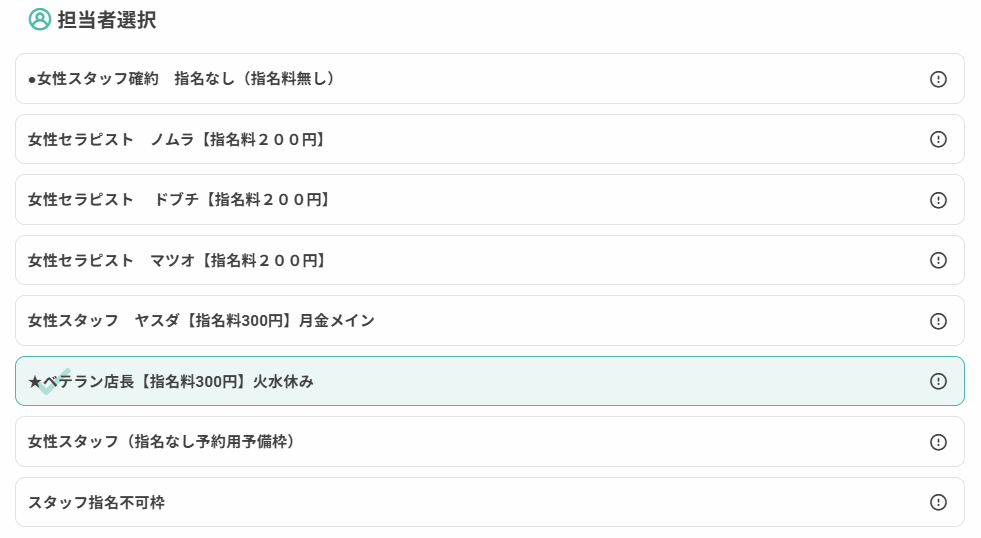Open info icon for 指名なし（指名料無し）row
Viewport: 981px width, 538px height.
point(938,79)
